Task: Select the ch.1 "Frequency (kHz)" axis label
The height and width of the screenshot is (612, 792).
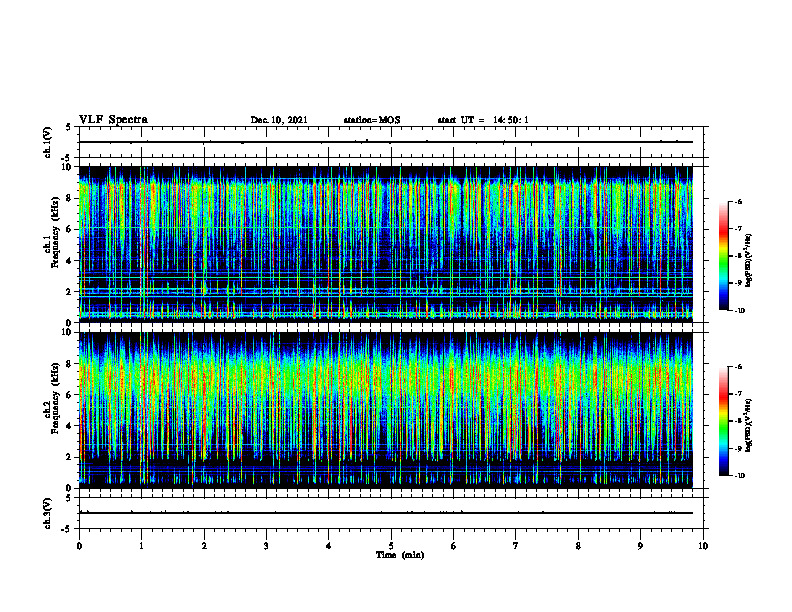Action: [x=55, y=232]
